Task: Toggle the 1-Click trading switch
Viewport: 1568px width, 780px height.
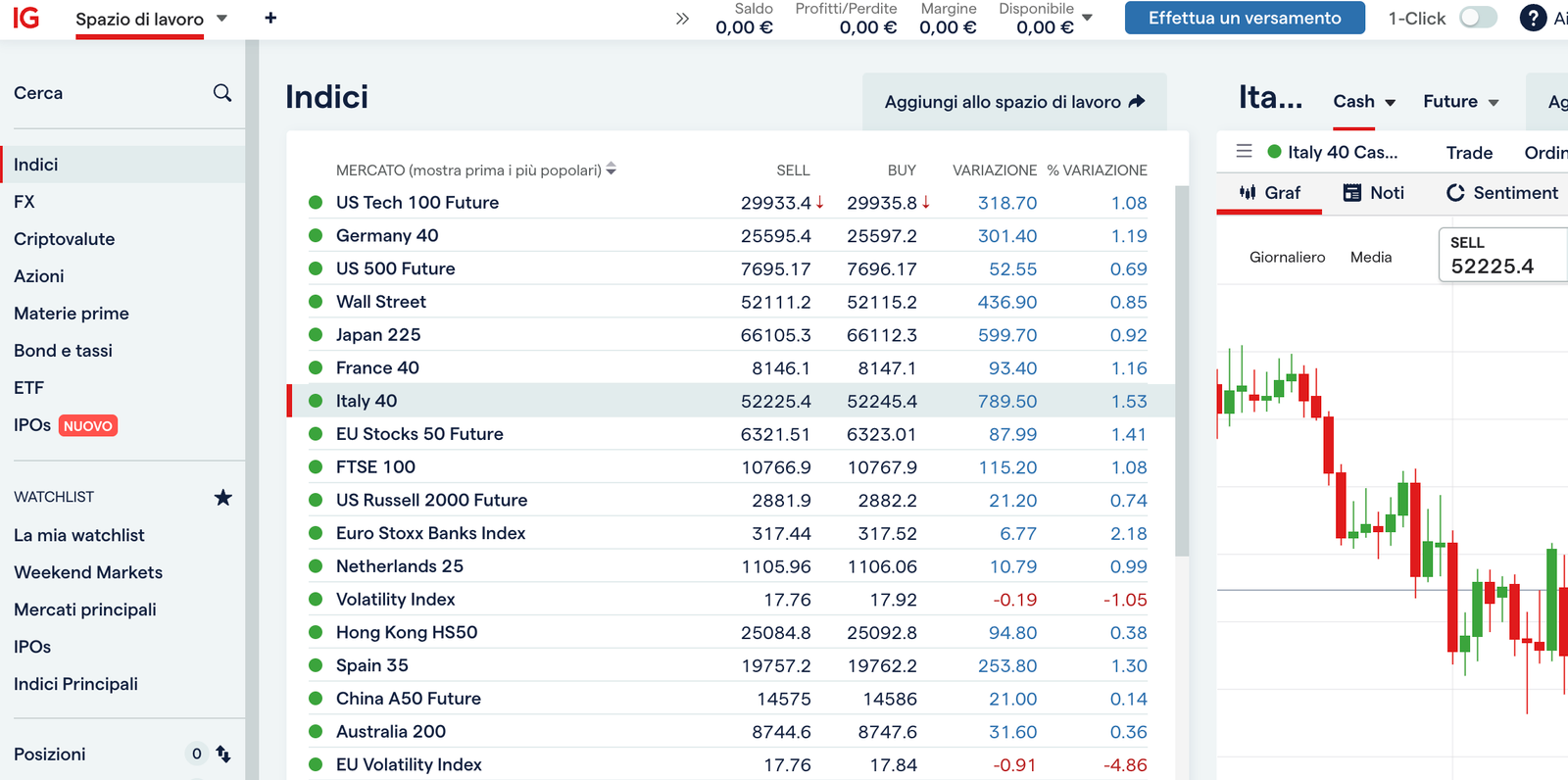Action: 1479,18
